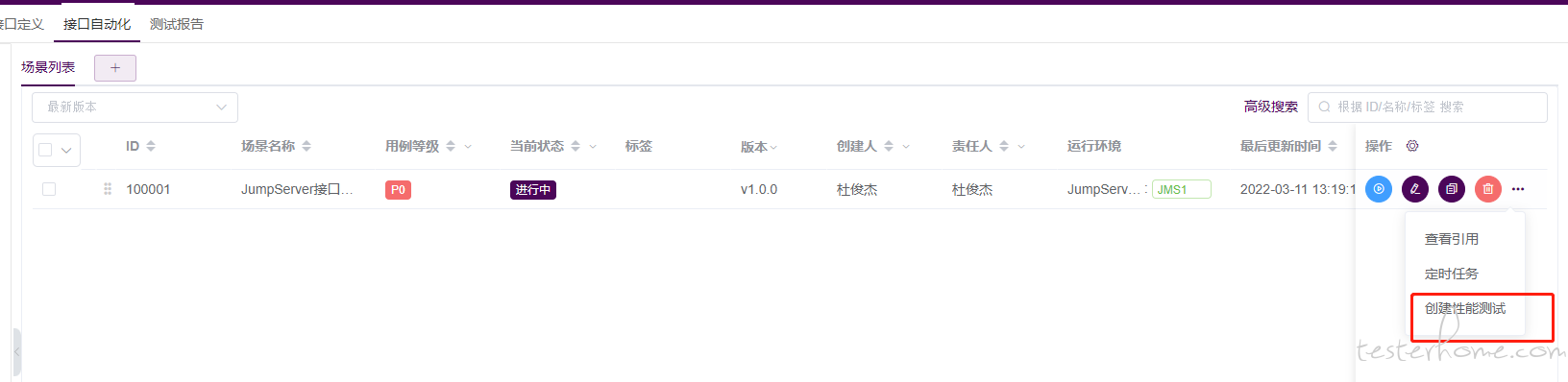This screenshot has height=382, width=1568.
Task: Open the 最新版本 version dropdown
Action: 135,107
